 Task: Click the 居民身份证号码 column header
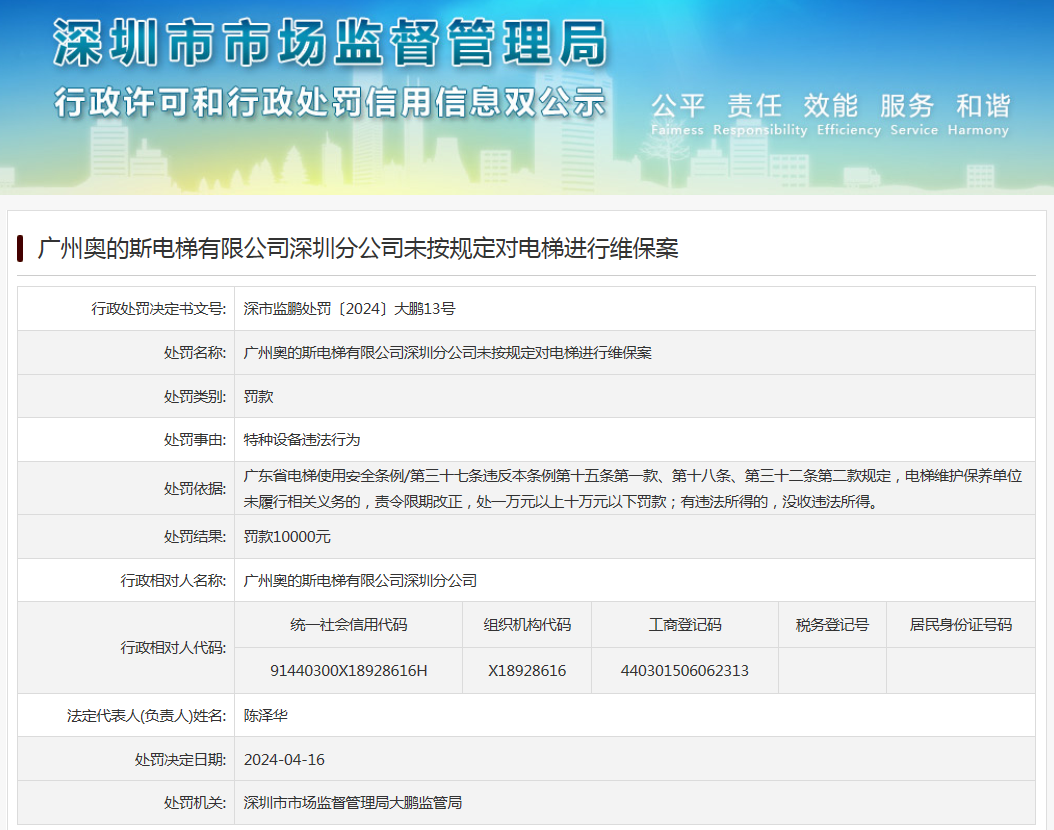[x=961, y=625]
